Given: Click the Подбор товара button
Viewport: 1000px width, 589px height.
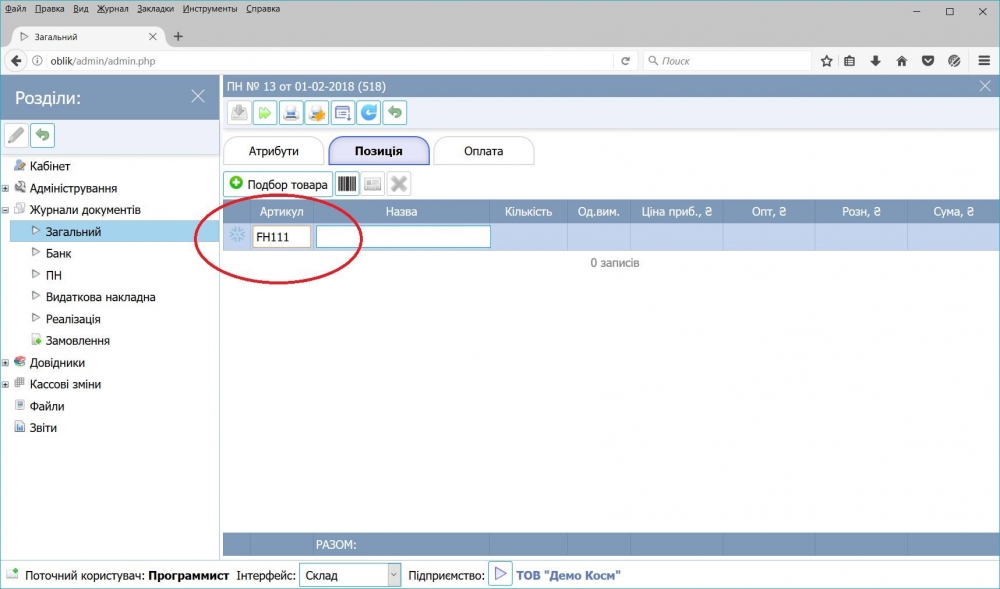Looking at the screenshot, I should point(278,184).
